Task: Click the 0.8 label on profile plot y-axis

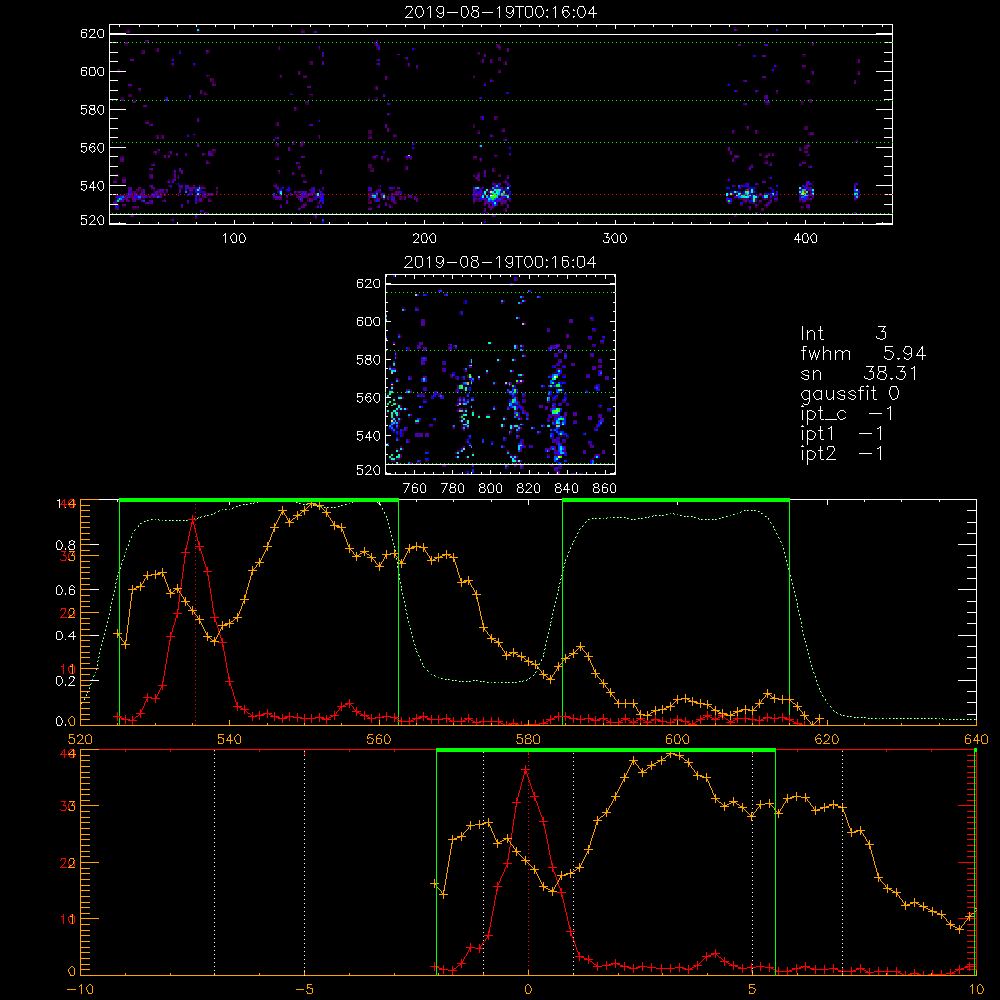Action: click(66, 545)
